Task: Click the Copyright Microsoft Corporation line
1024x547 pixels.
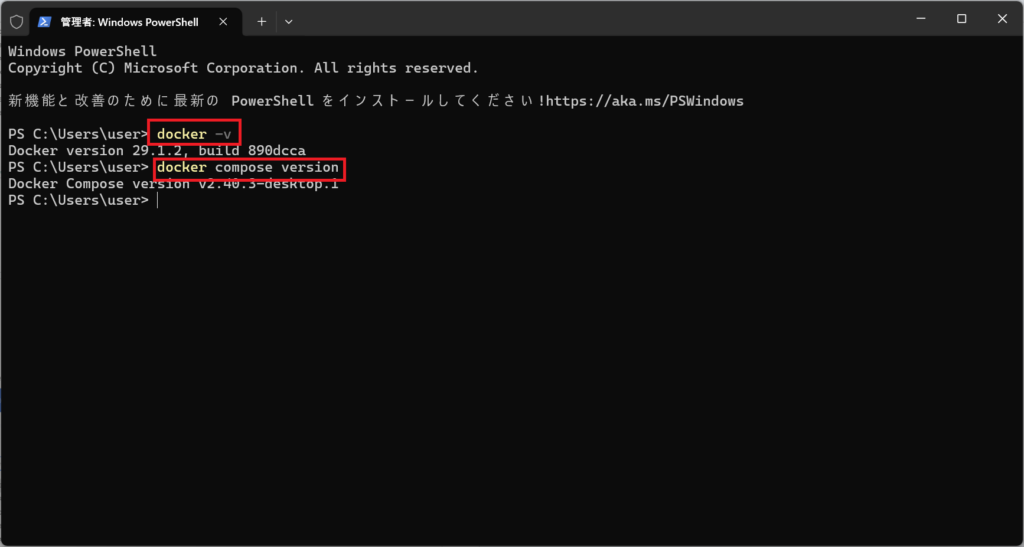Action: point(243,68)
